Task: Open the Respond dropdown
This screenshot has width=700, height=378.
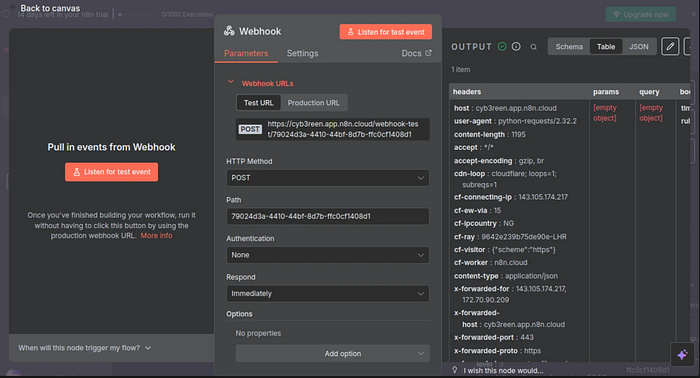Action: [328, 293]
